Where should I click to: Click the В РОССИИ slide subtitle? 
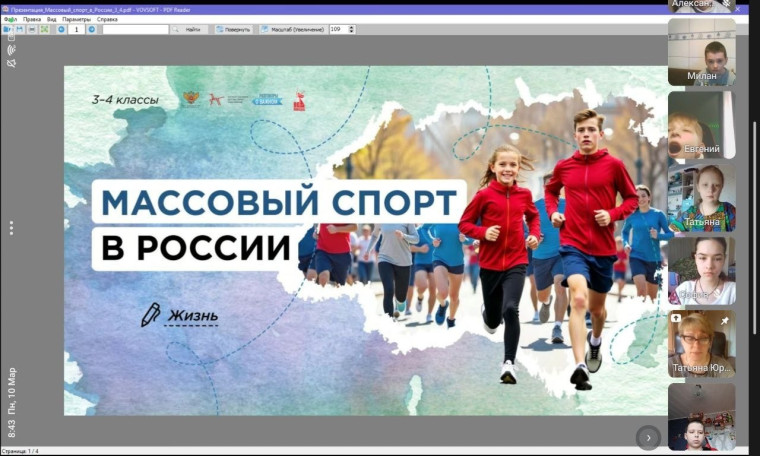click(195, 247)
